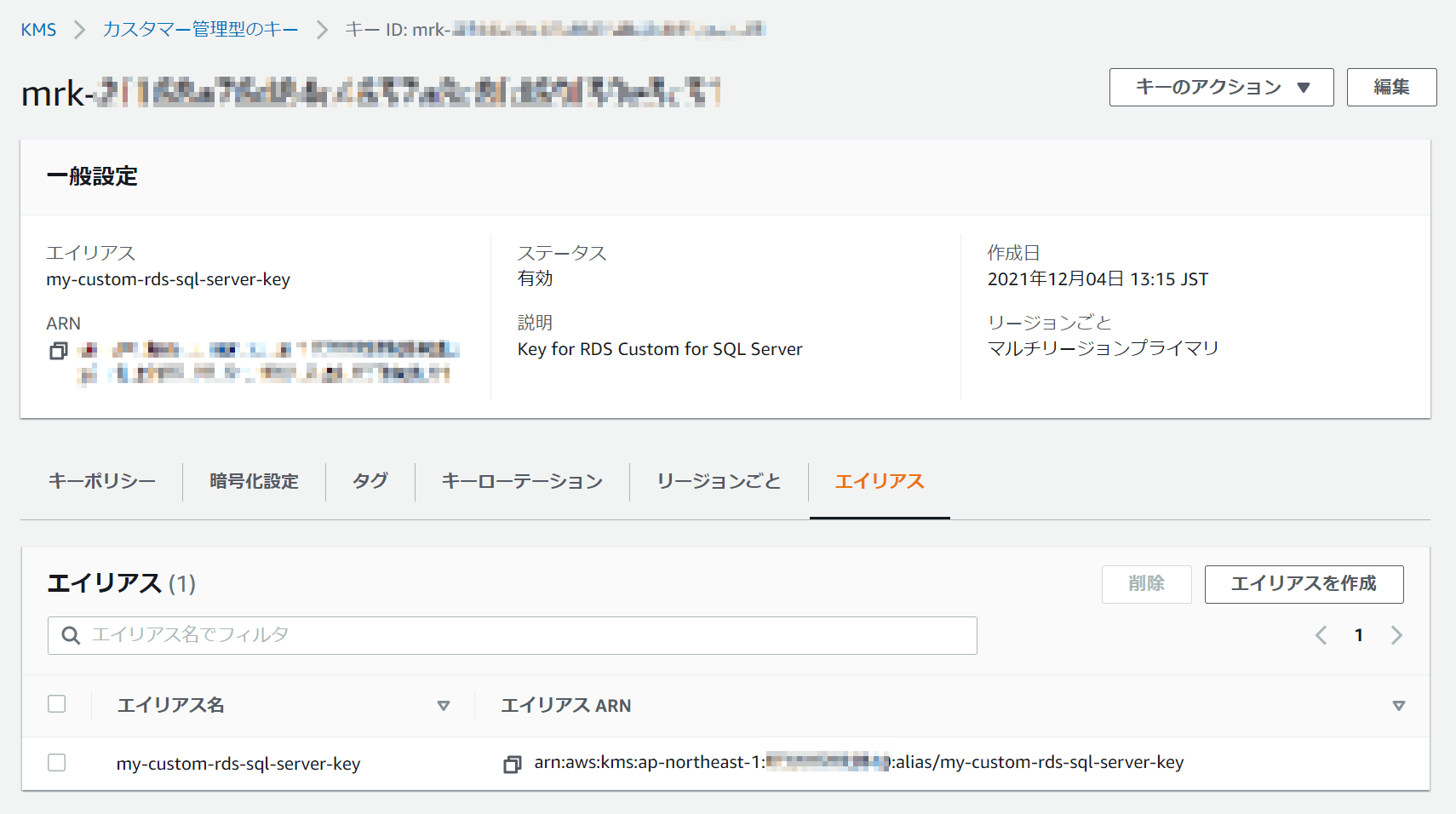
Task: Open the キーのアクション dropdown
Action: pyautogui.click(x=1220, y=87)
